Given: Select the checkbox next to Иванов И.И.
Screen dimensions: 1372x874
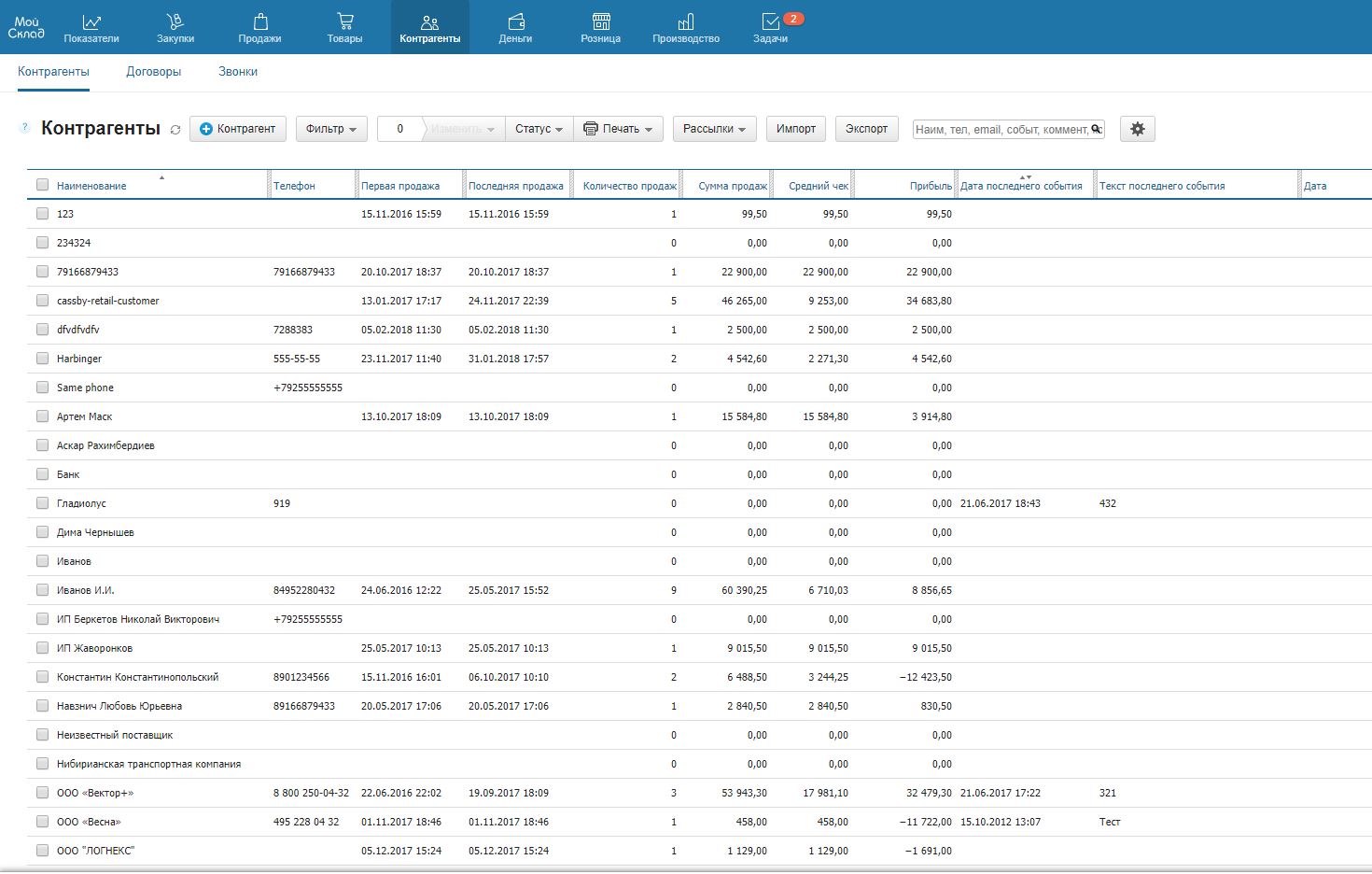Looking at the screenshot, I should (x=42, y=590).
